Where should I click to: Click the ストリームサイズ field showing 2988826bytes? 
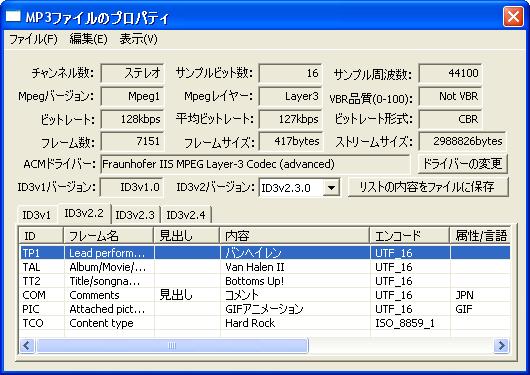coord(462,141)
